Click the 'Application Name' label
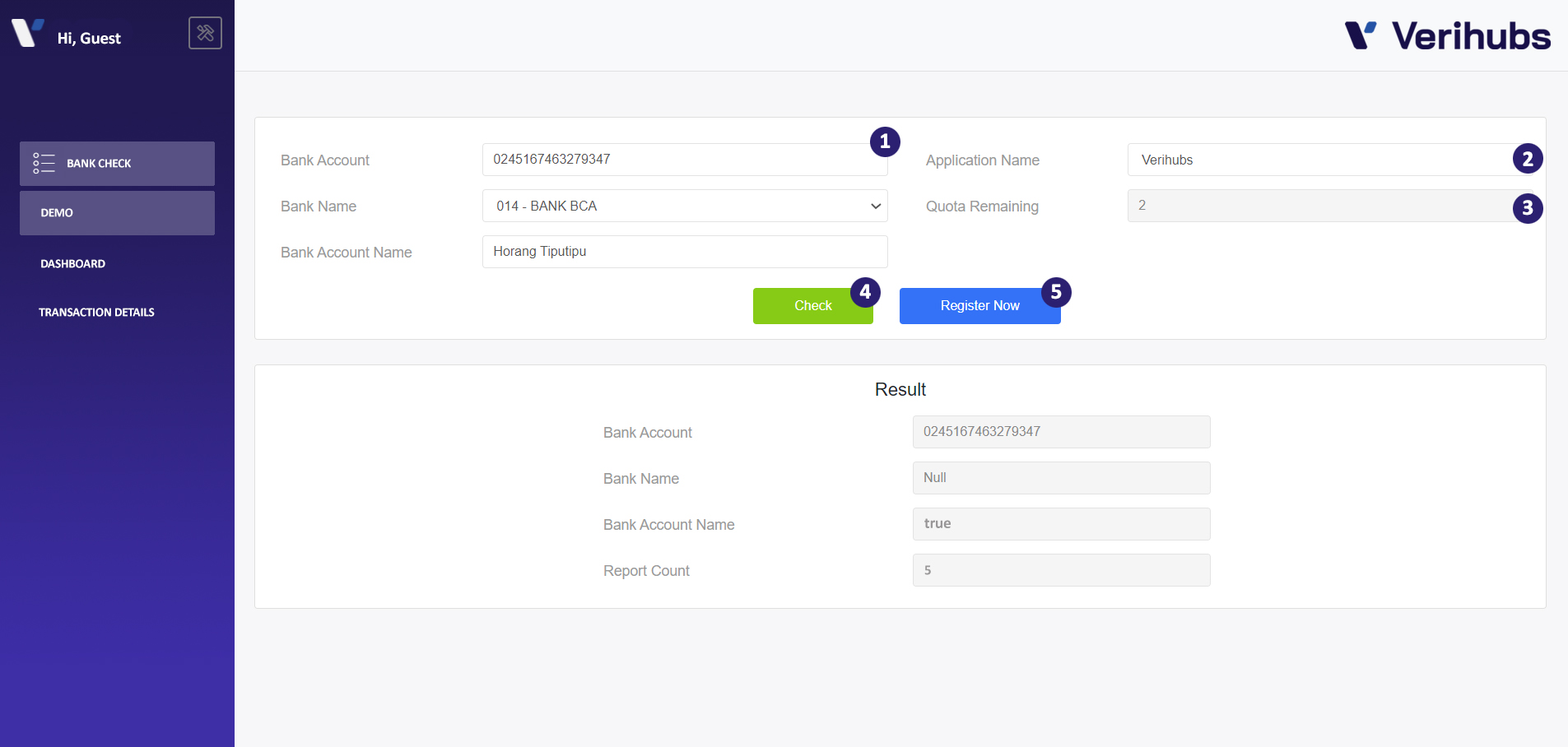Image resolution: width=1568 pixels, height=747 pixels. (983, 160)
